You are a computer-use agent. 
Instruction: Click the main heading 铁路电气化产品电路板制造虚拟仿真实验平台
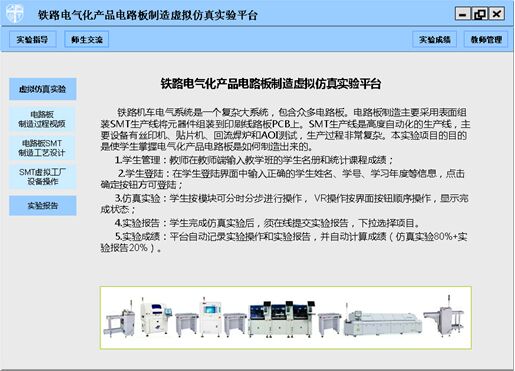(271, 83)
